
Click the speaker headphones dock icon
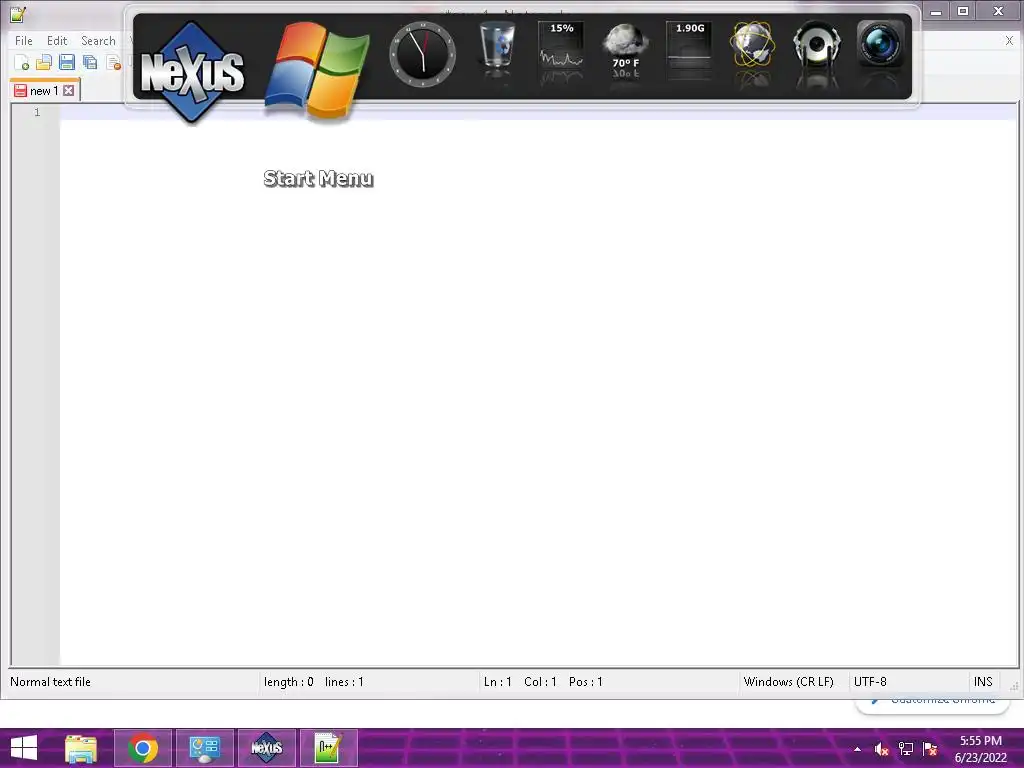(x=816, y=44)
